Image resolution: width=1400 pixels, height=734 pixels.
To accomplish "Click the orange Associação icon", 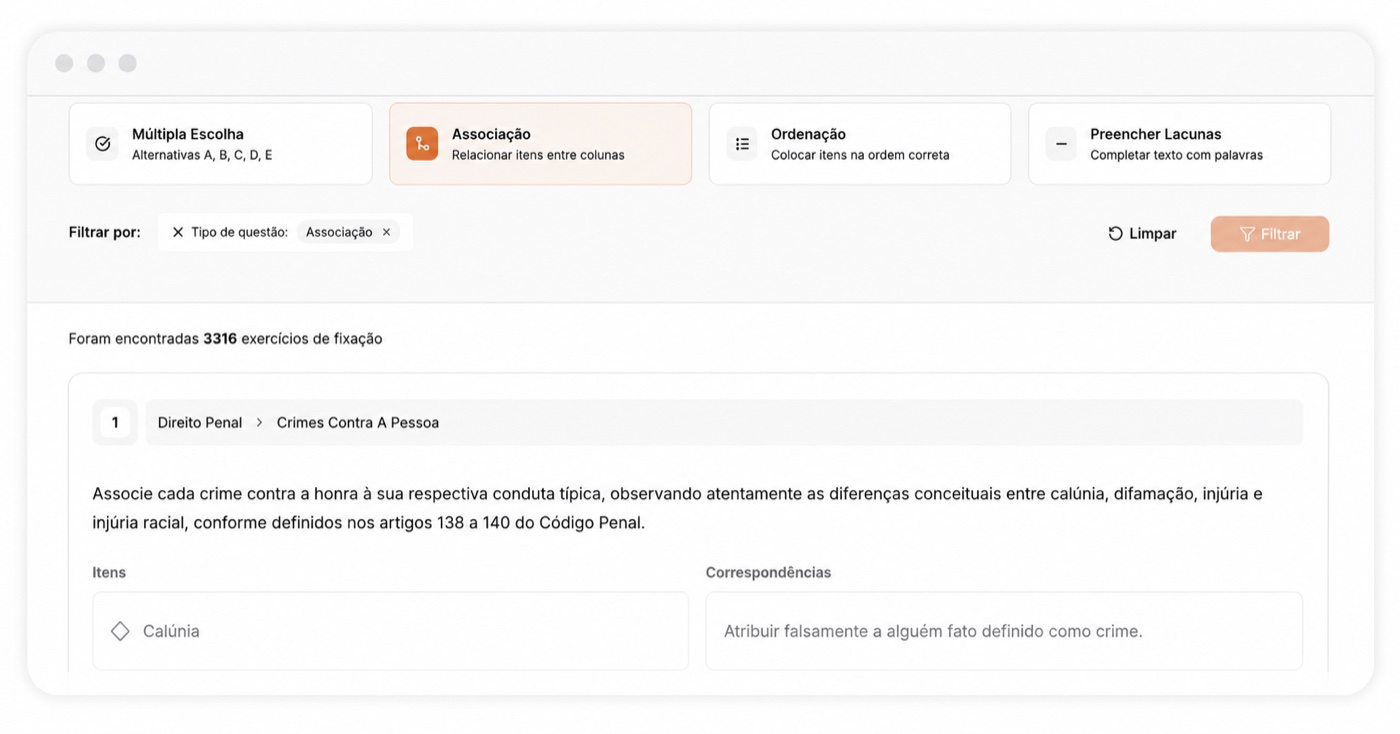I will point(422,144).
